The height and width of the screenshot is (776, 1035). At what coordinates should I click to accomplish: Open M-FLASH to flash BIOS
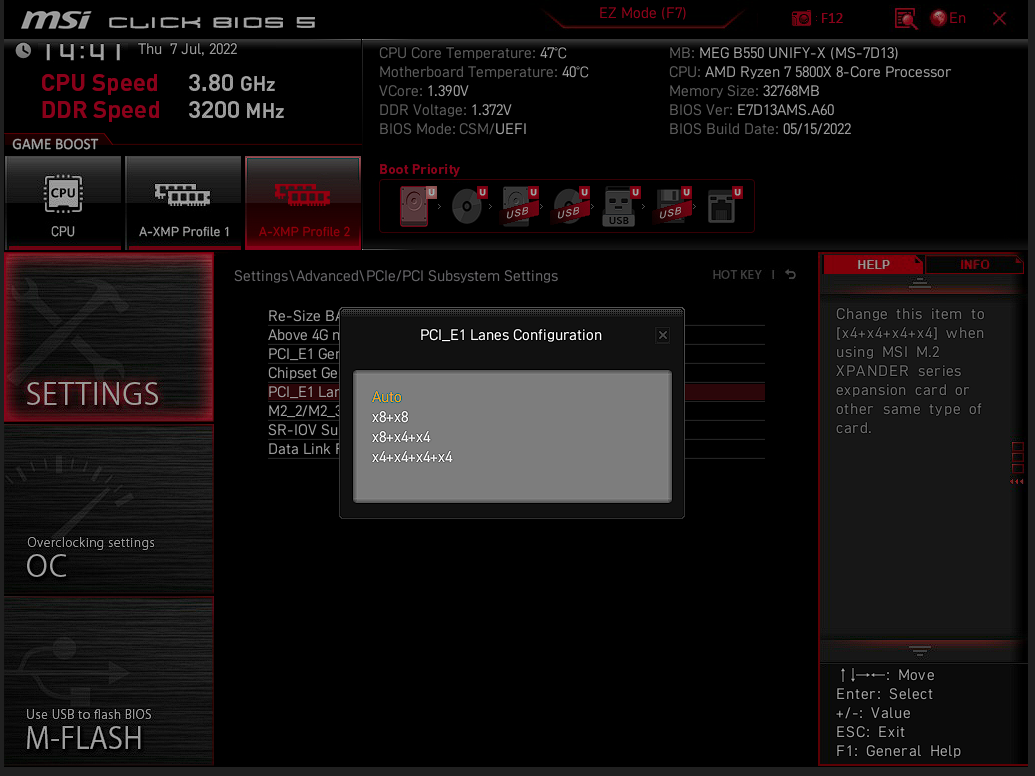pyautogui.click(x=109, y=681)
